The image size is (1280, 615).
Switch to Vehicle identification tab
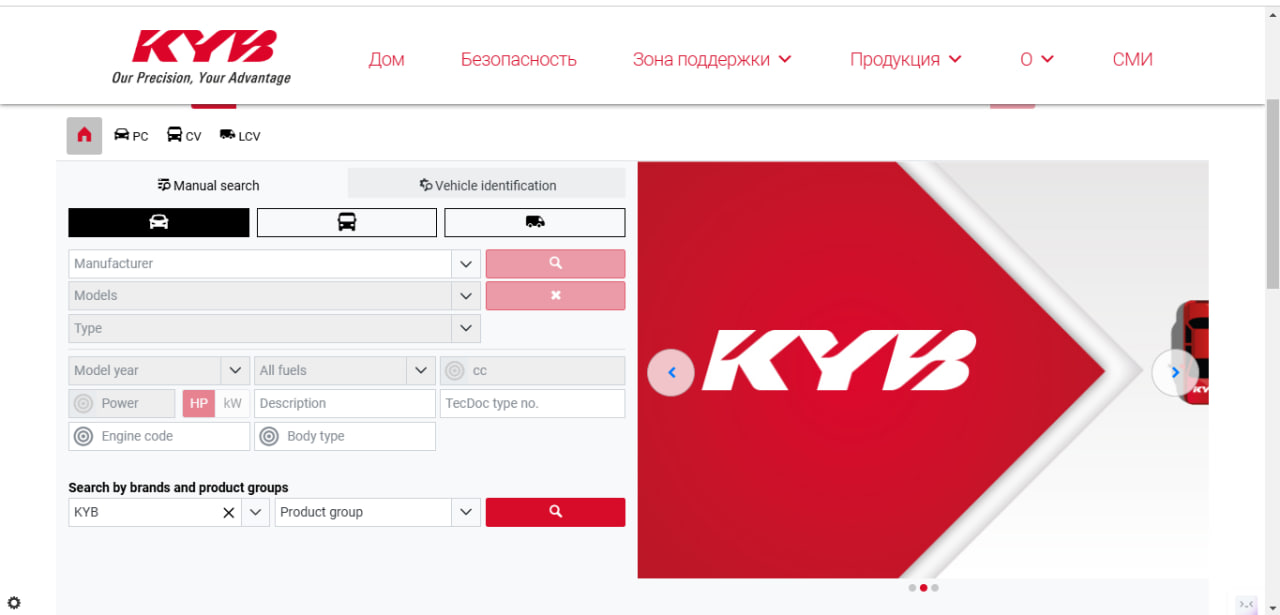pos(487,185)
